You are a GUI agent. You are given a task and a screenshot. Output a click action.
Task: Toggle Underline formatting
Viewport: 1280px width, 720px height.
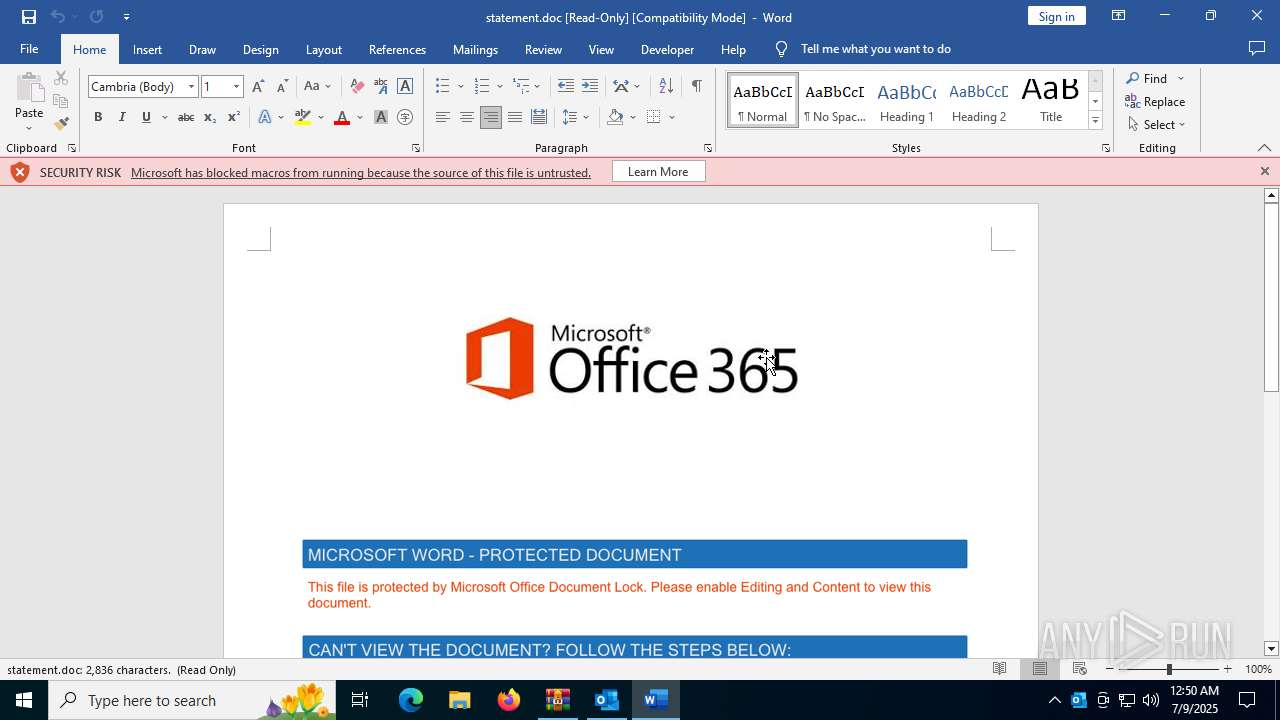click(x=146, y=118)
